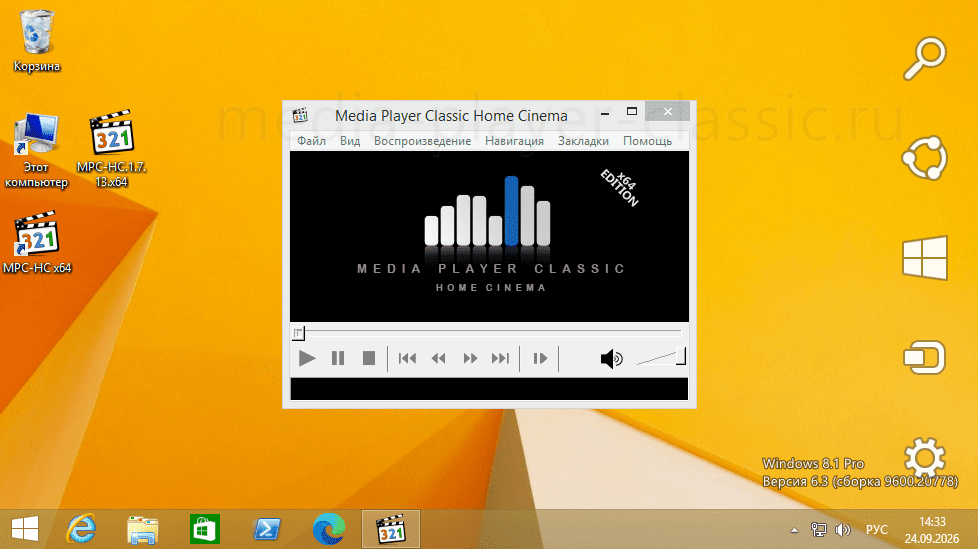
Task: Fast forward using double-right arrows
Action: 470,358
